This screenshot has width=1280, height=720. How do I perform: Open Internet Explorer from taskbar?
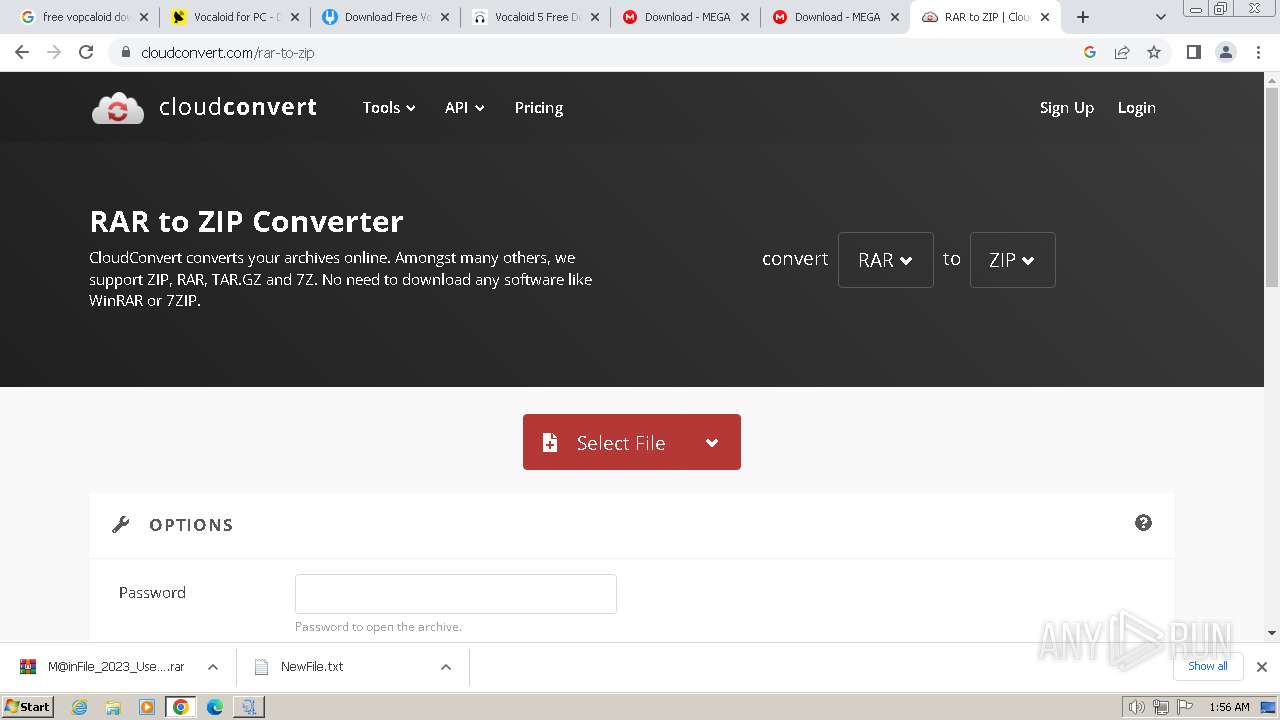(x=79, y=707)
